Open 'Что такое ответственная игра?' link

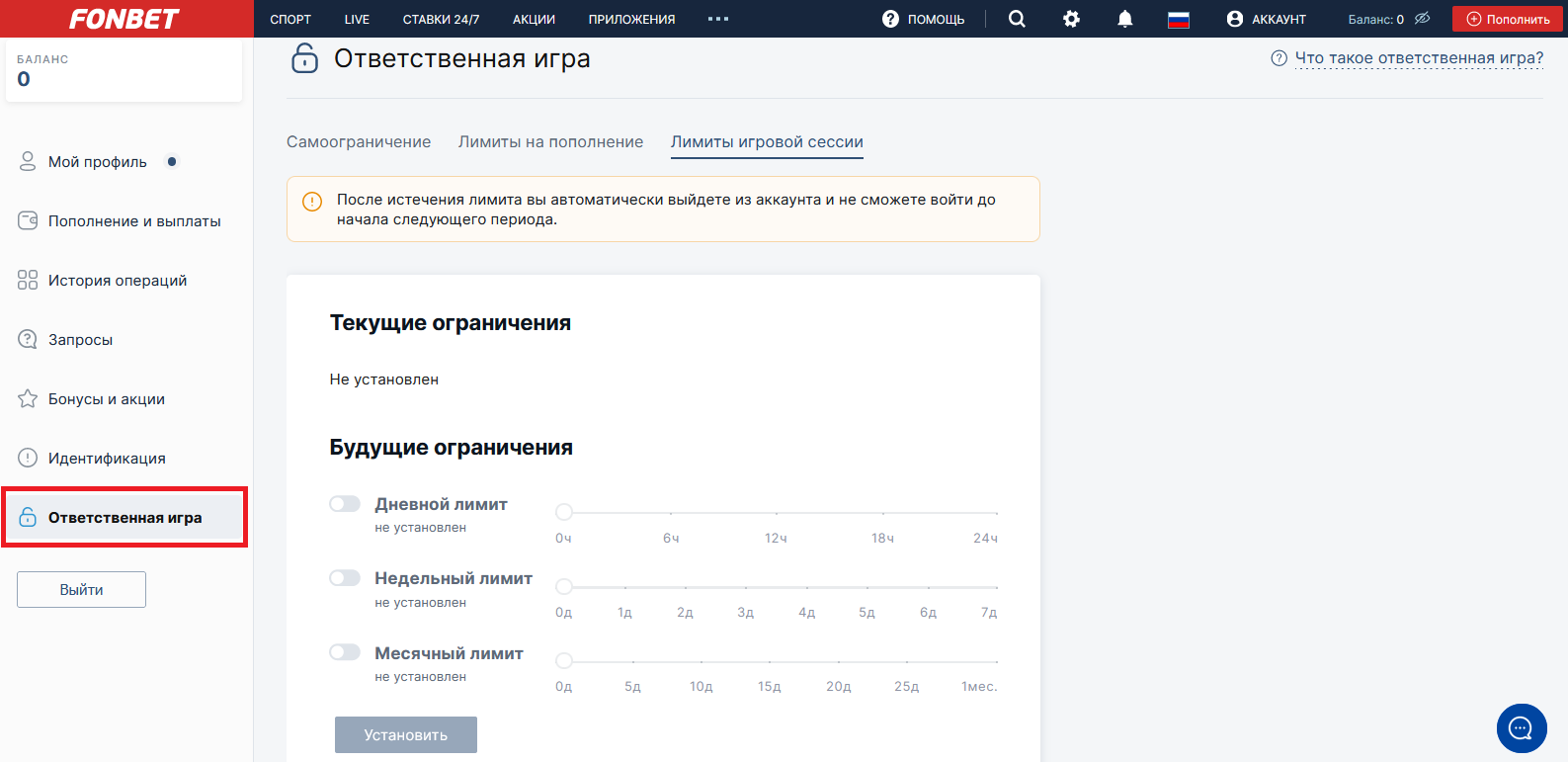[x=1419, y=58]
